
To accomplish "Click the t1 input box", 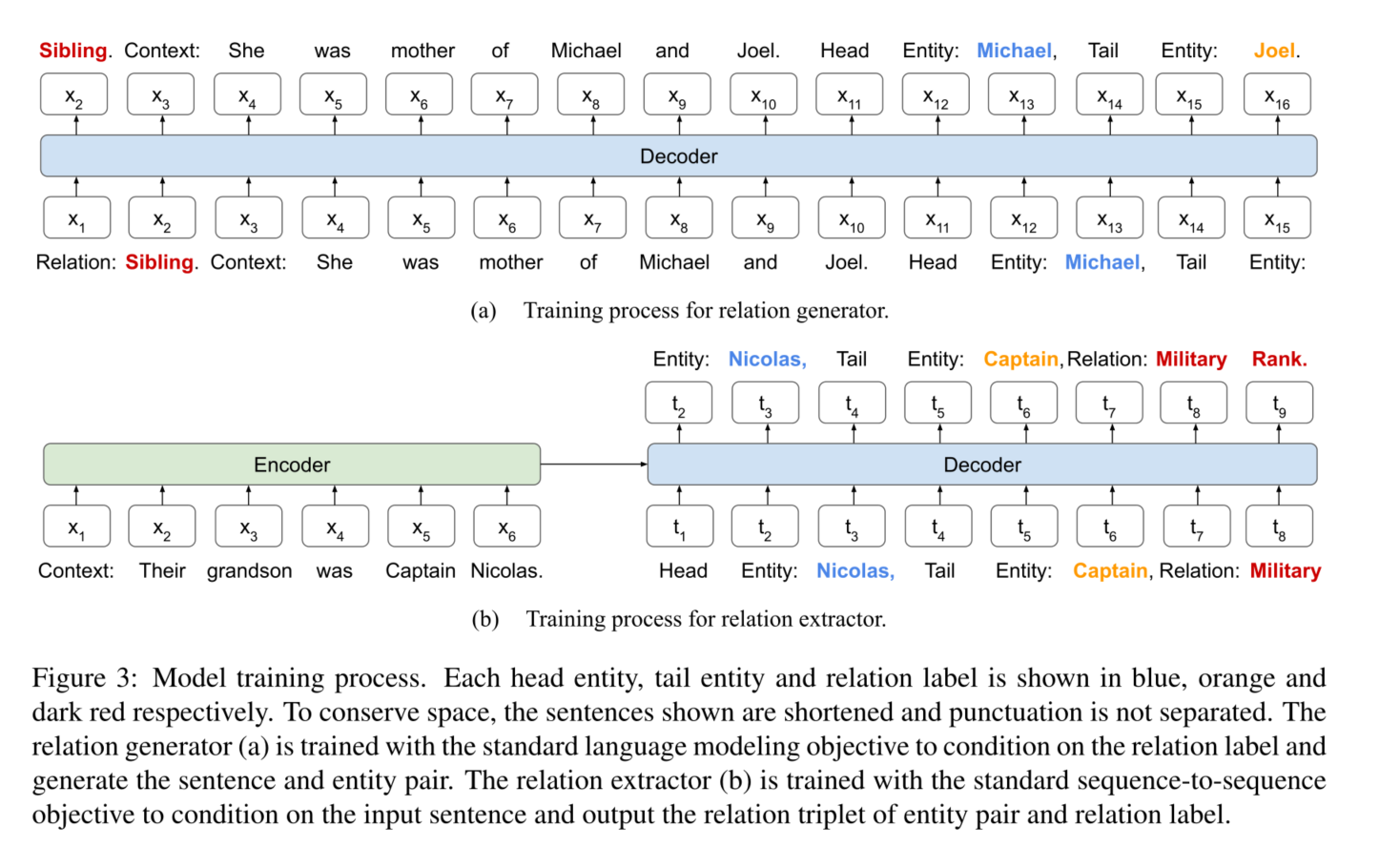I will click(679, 526).
